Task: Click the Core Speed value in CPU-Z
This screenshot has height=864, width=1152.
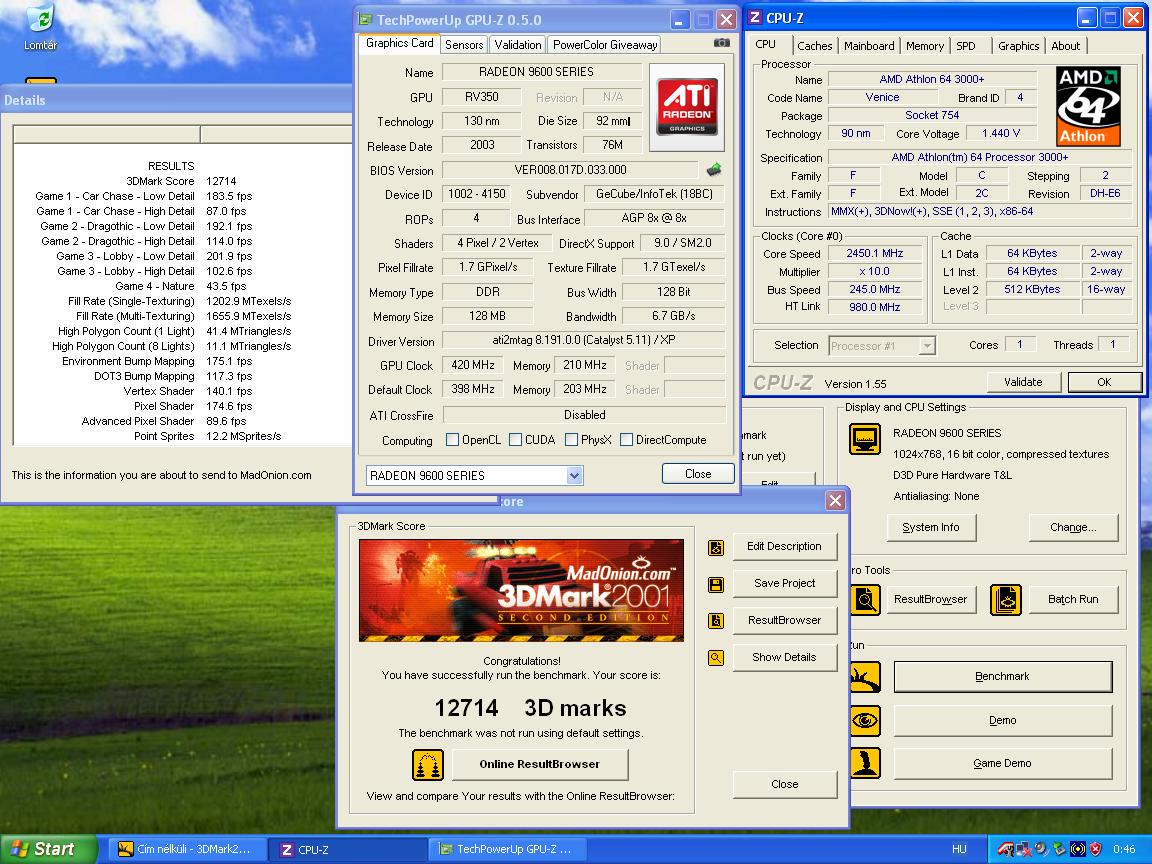Action: coord(874,253)
